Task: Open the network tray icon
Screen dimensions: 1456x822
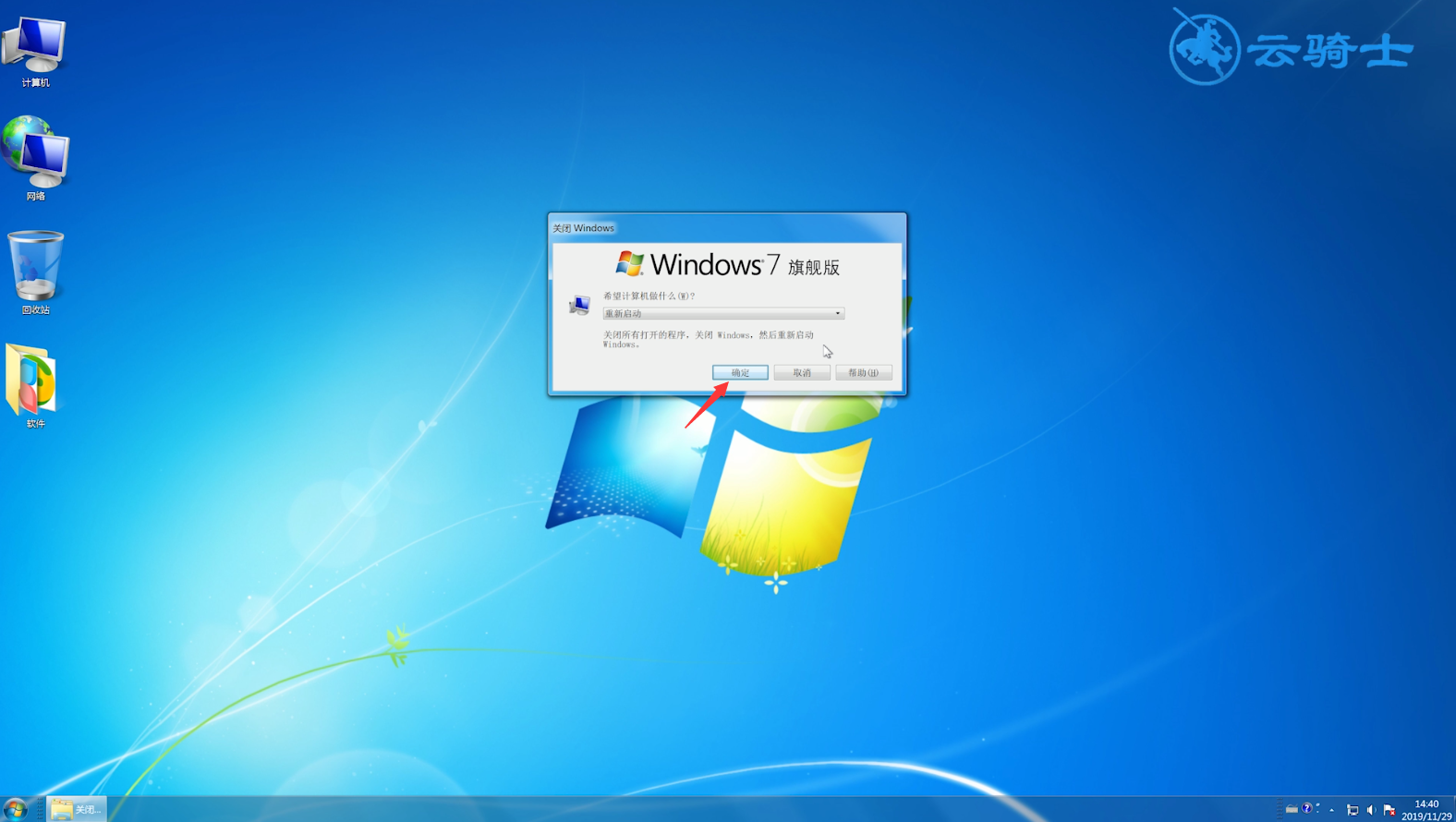Action: [1353, 810]
